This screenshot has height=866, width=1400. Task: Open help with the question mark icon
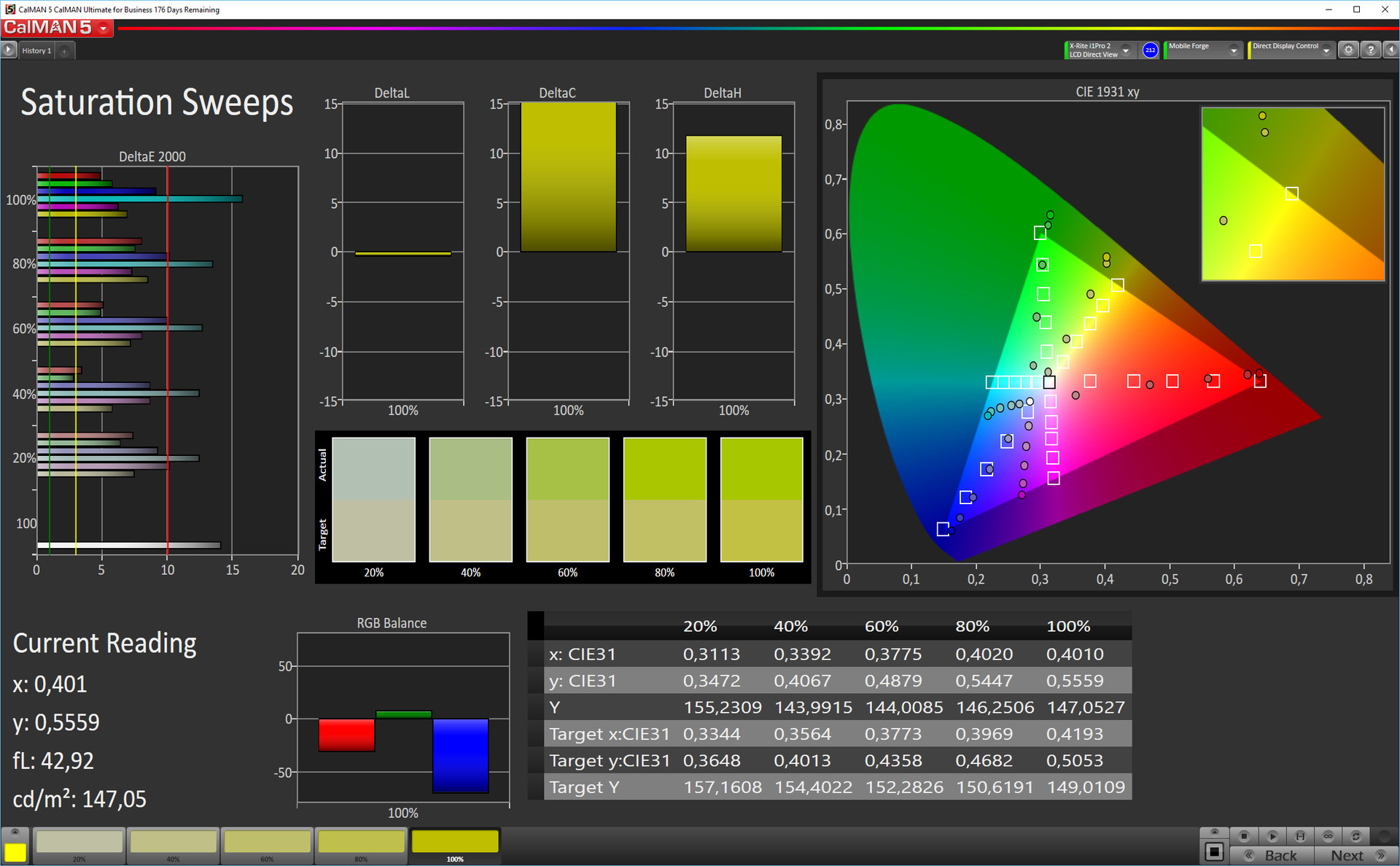tap(1371, 50)
